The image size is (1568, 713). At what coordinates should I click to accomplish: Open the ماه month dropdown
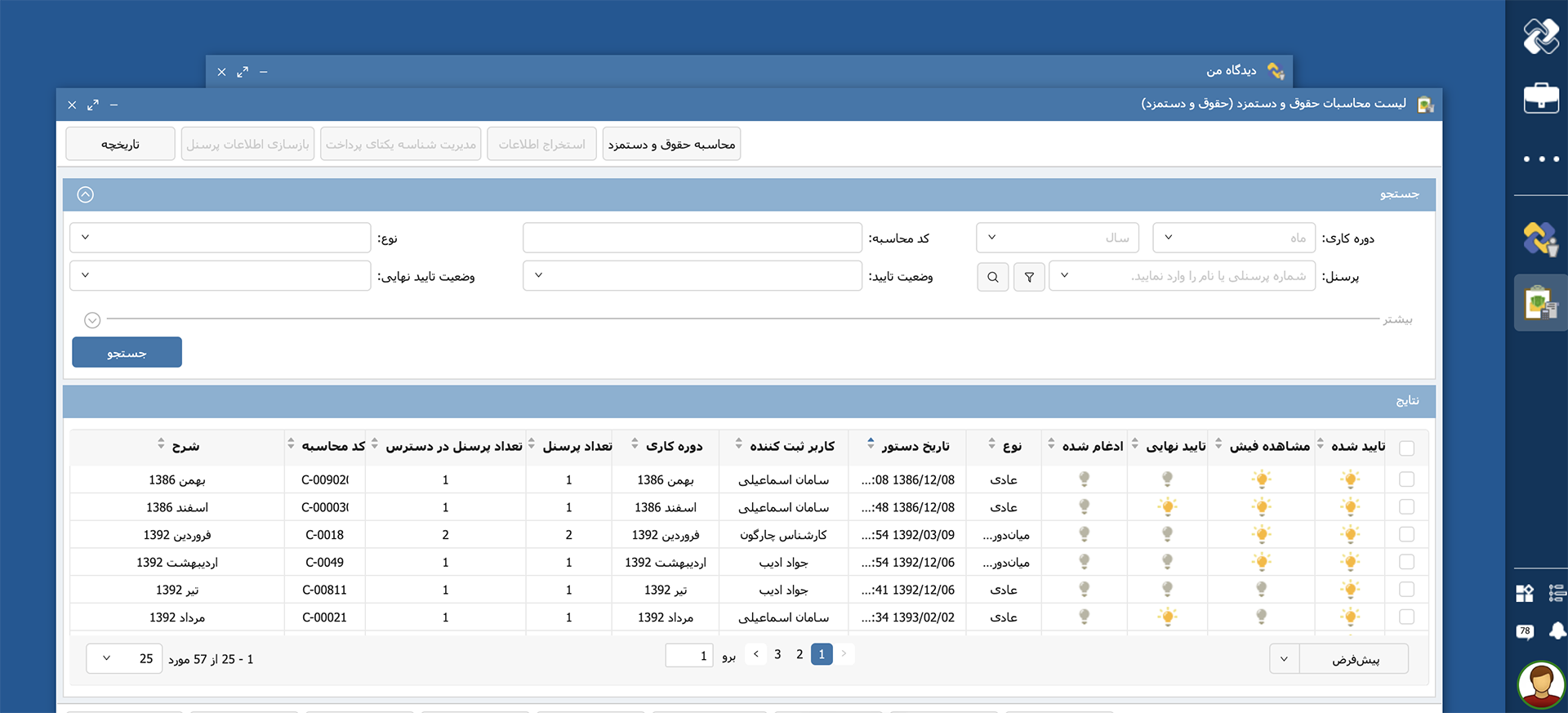pos(1233,238)
